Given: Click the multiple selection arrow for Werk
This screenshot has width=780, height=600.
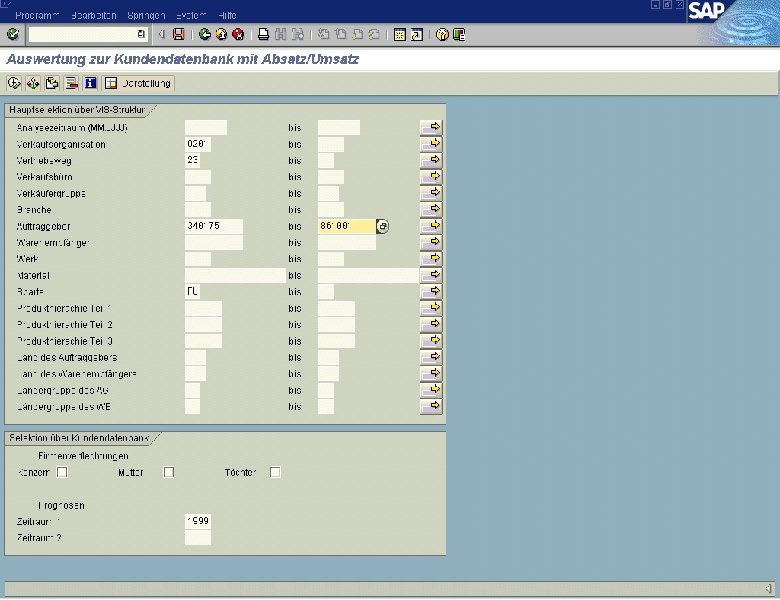Looking at the screenshot, I should click(x=431, y=259).
